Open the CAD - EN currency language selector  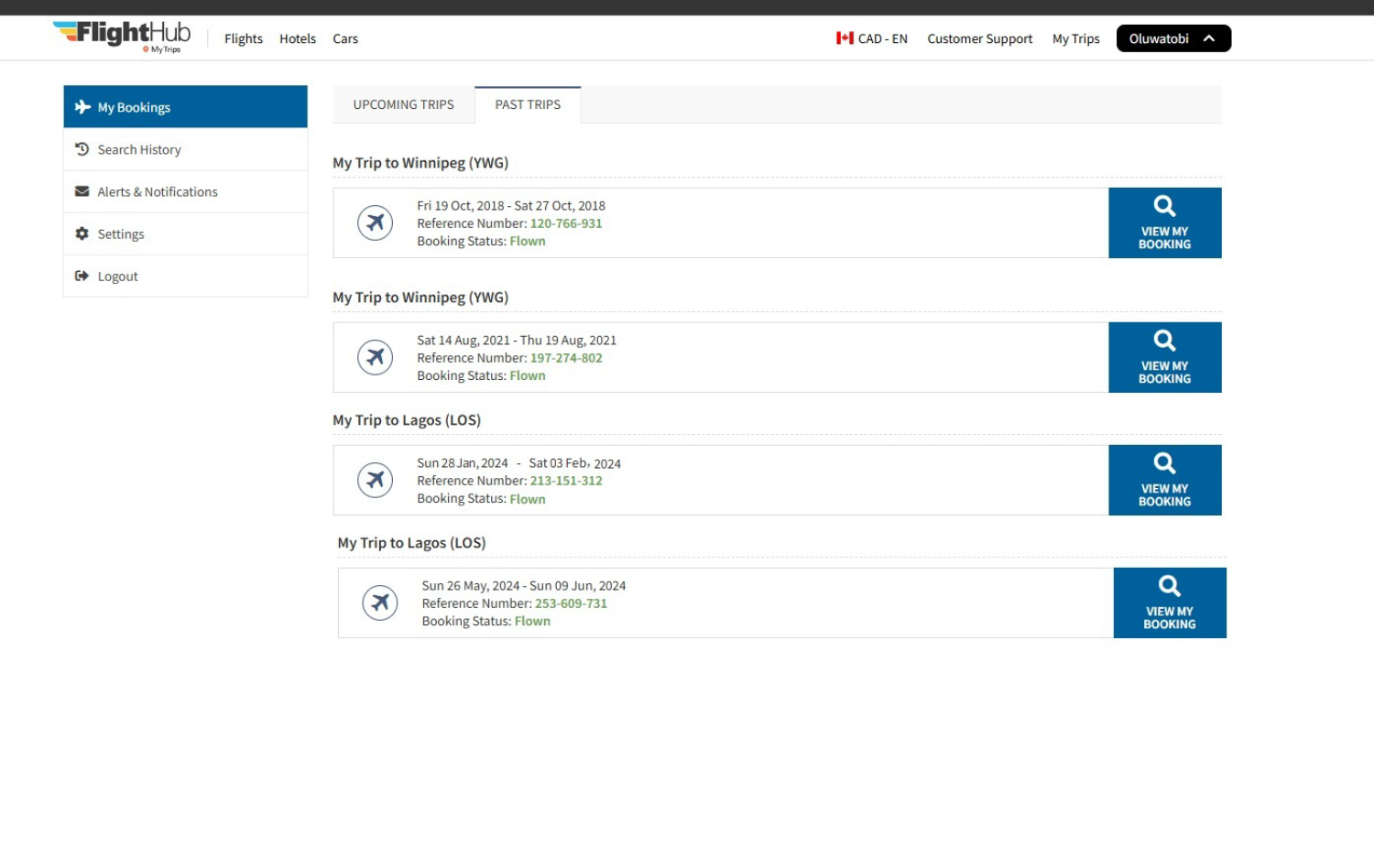(x=871, y=38)
